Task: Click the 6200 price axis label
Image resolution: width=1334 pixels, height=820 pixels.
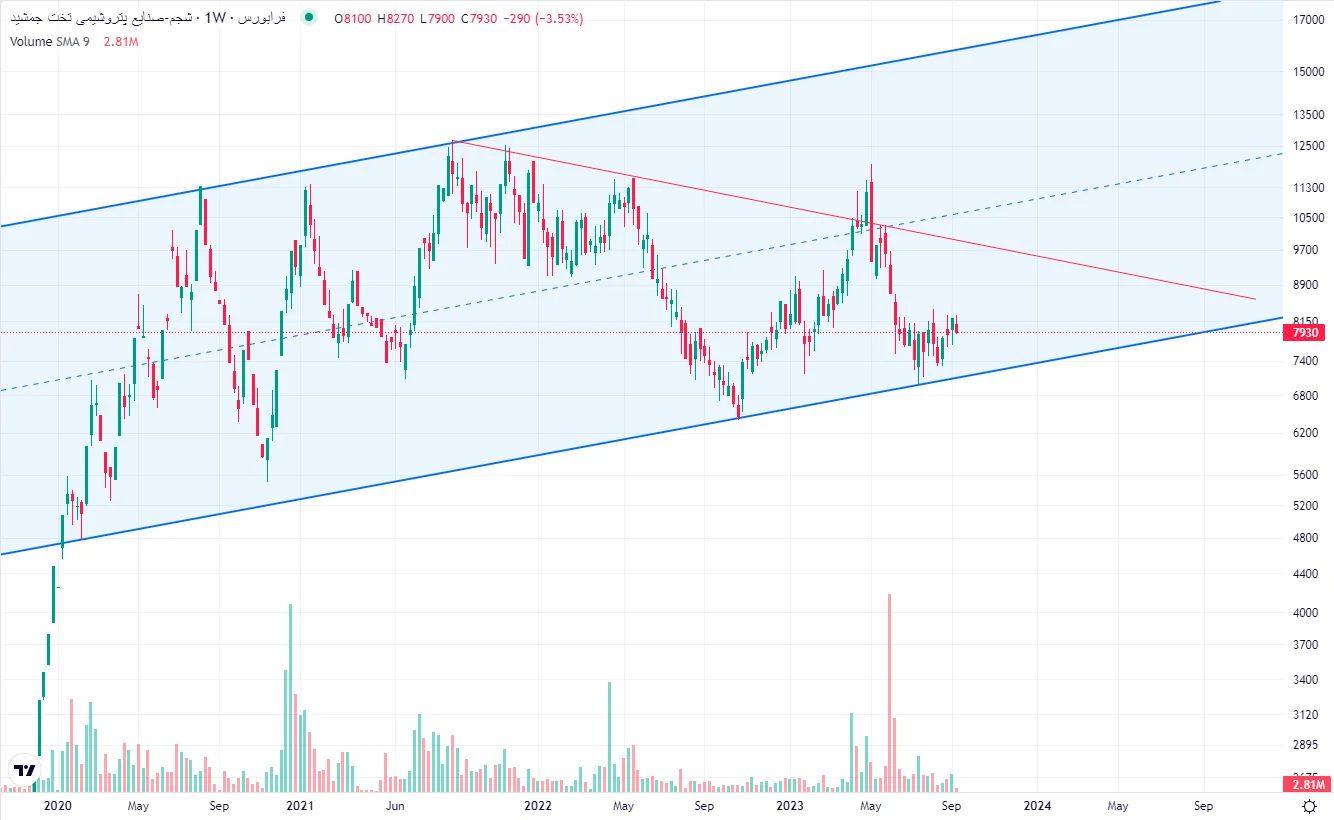Action: [x=1308, y=433]
